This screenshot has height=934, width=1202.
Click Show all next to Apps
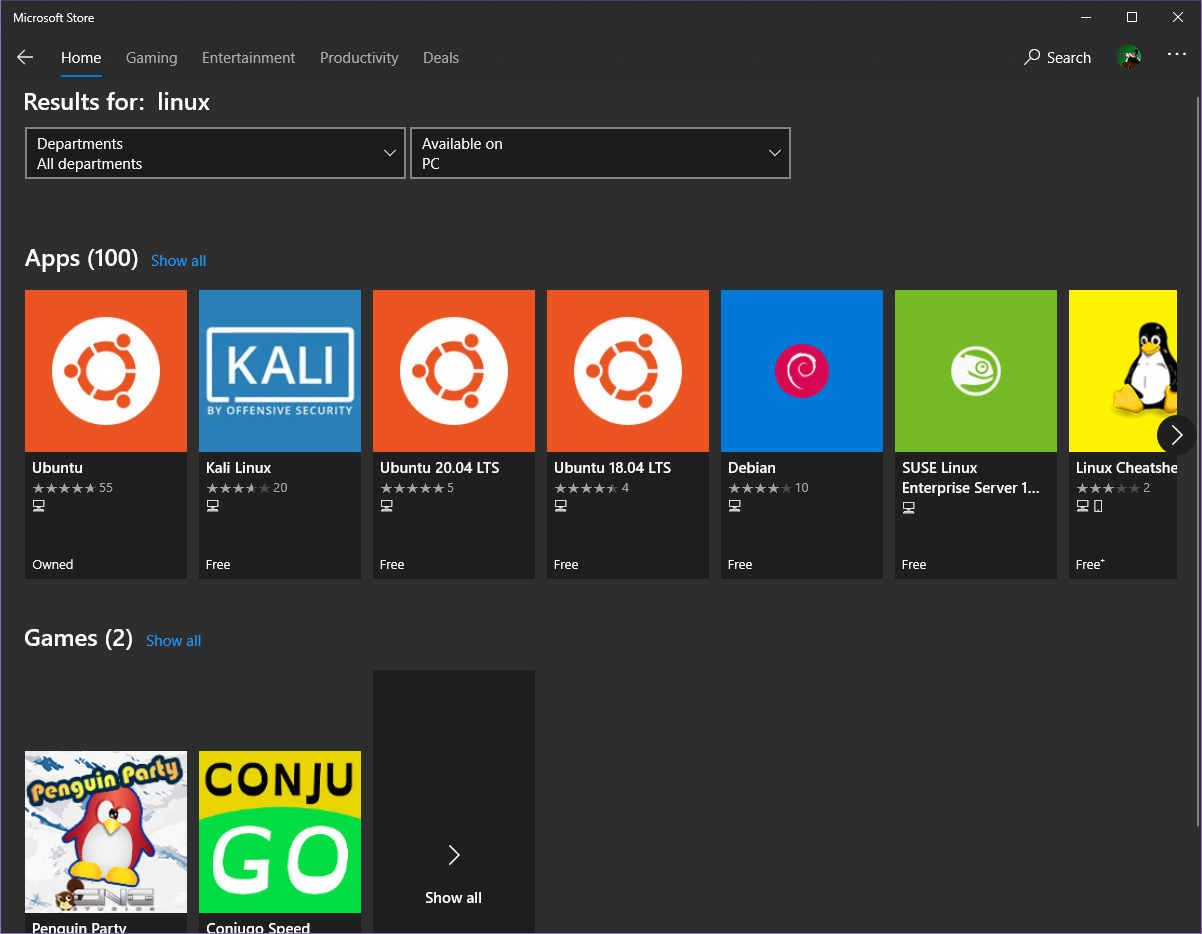(178, 261)
